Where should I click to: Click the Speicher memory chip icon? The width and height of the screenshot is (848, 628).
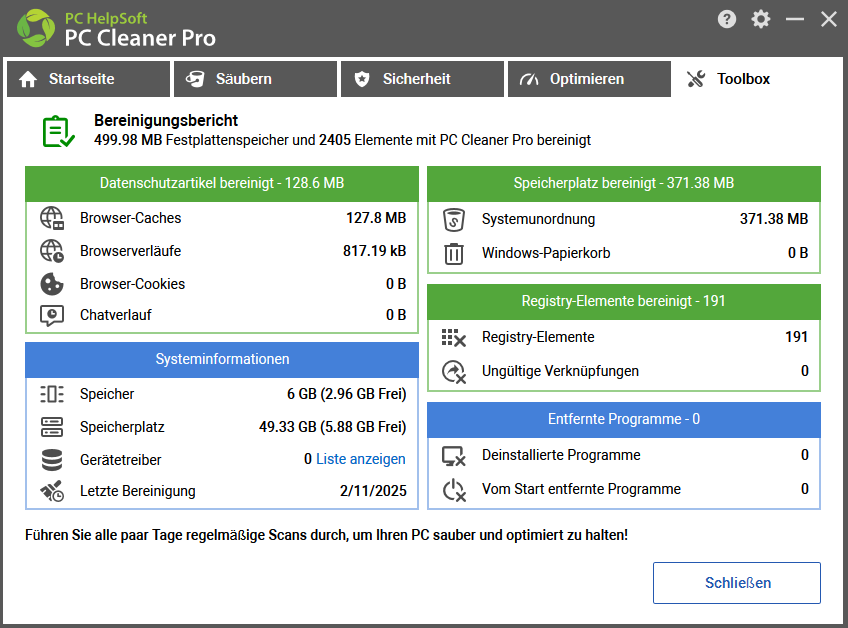pos(52,394)
